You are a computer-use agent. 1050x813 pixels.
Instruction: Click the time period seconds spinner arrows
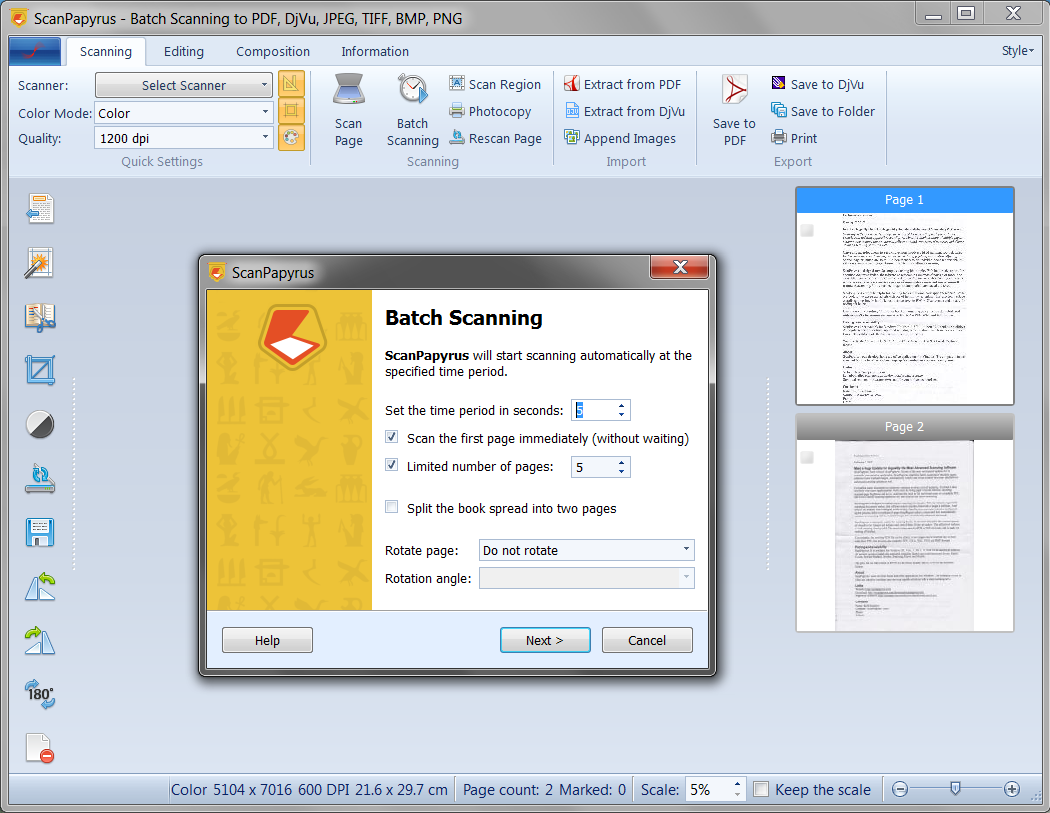coord(621,410)
